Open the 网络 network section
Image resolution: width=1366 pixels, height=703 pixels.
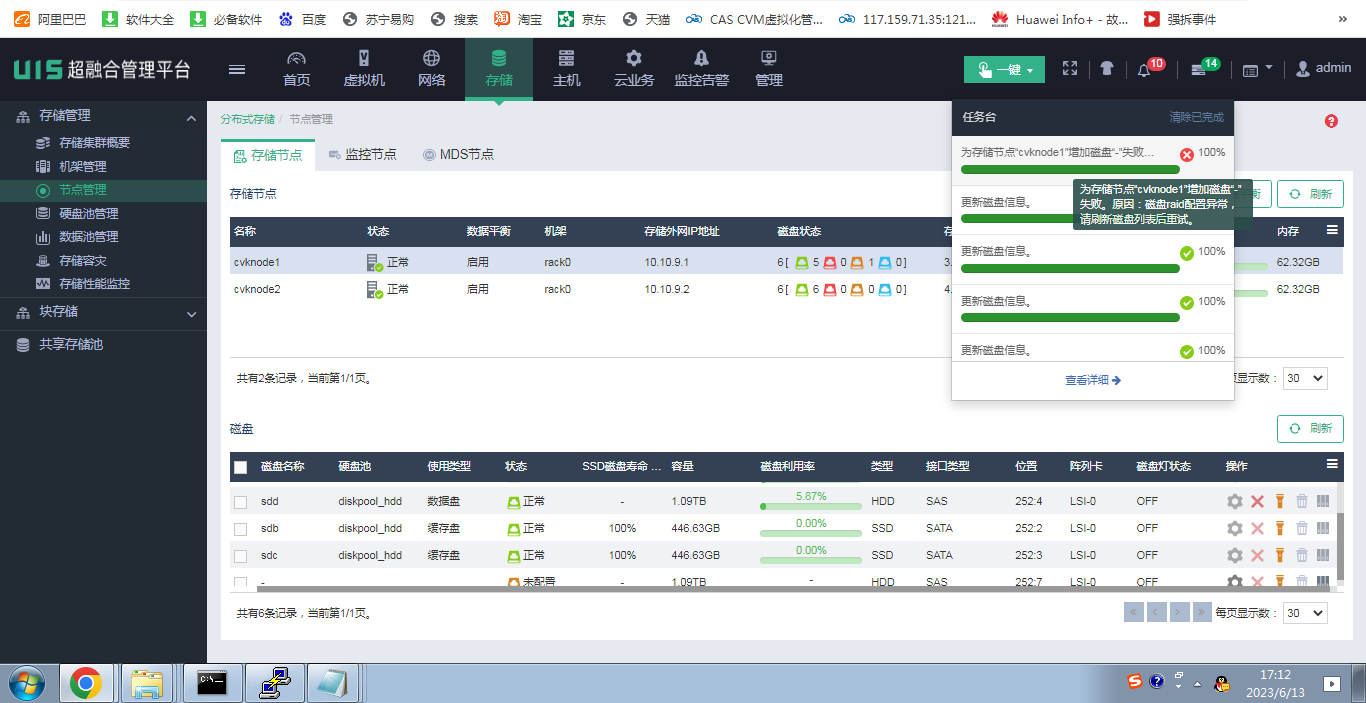coord(431,69)
